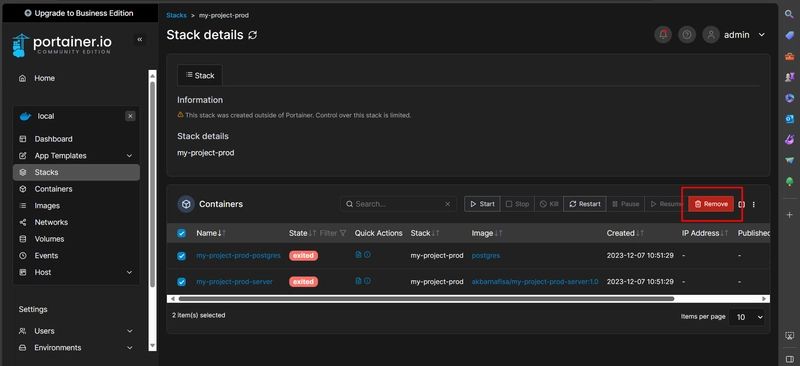The height and width of the screenshot is (366, 800).
Task: Expand the Users settings chevron
Action: click(130, 331)
